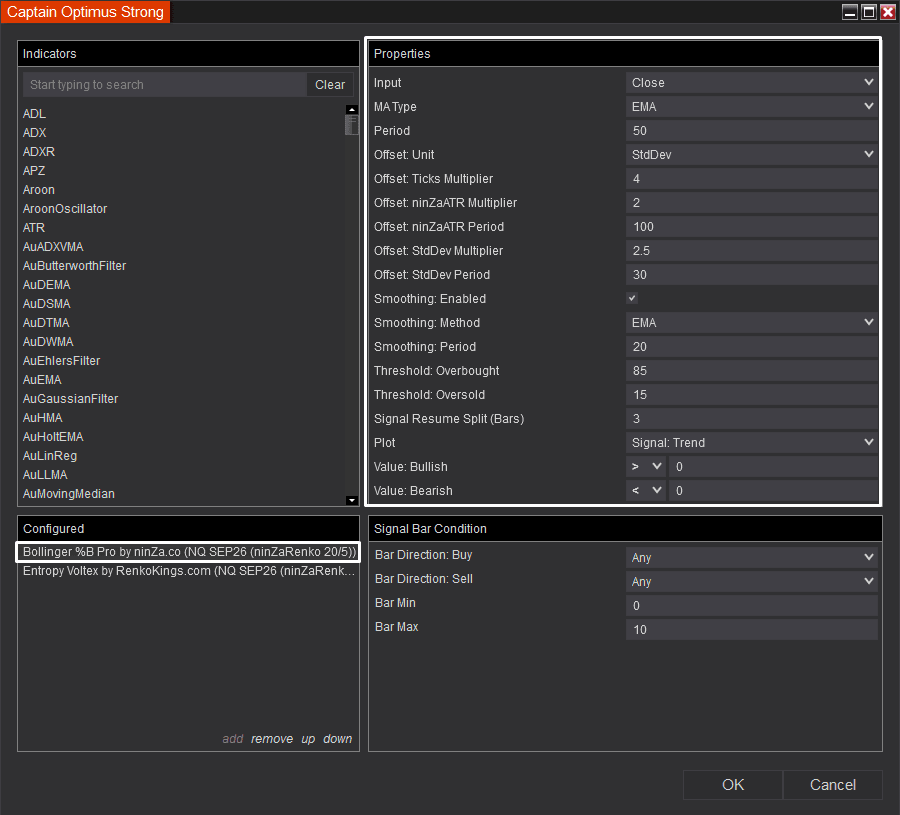Image resolution: width=900 pixels, height=815 pixels.
Task: Click Offset: StdDev Period value field
Action: [751, 274]
